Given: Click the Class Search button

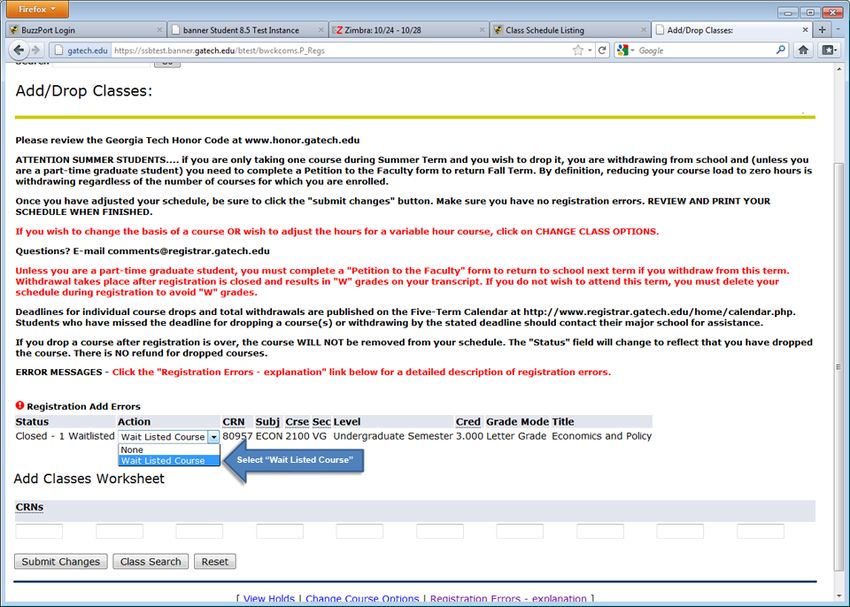Looking at the screenshot, I should coord(151,561).
